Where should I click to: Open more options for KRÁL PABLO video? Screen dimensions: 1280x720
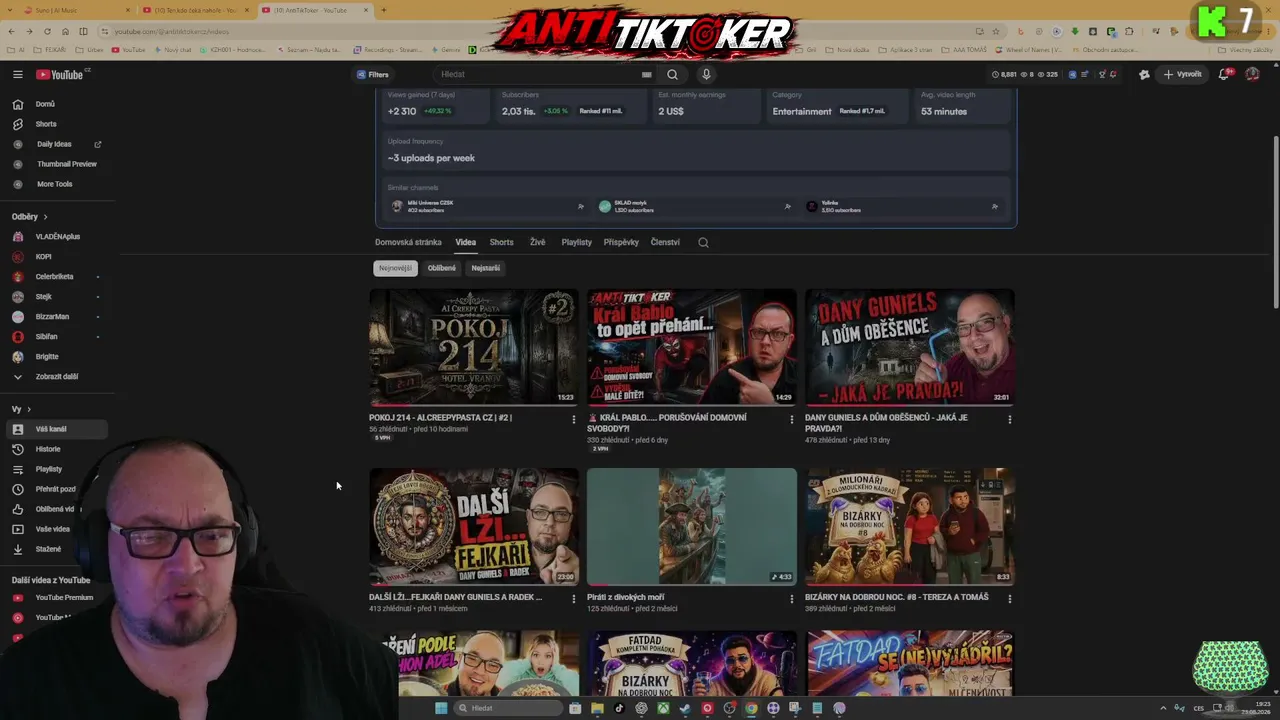792,419
